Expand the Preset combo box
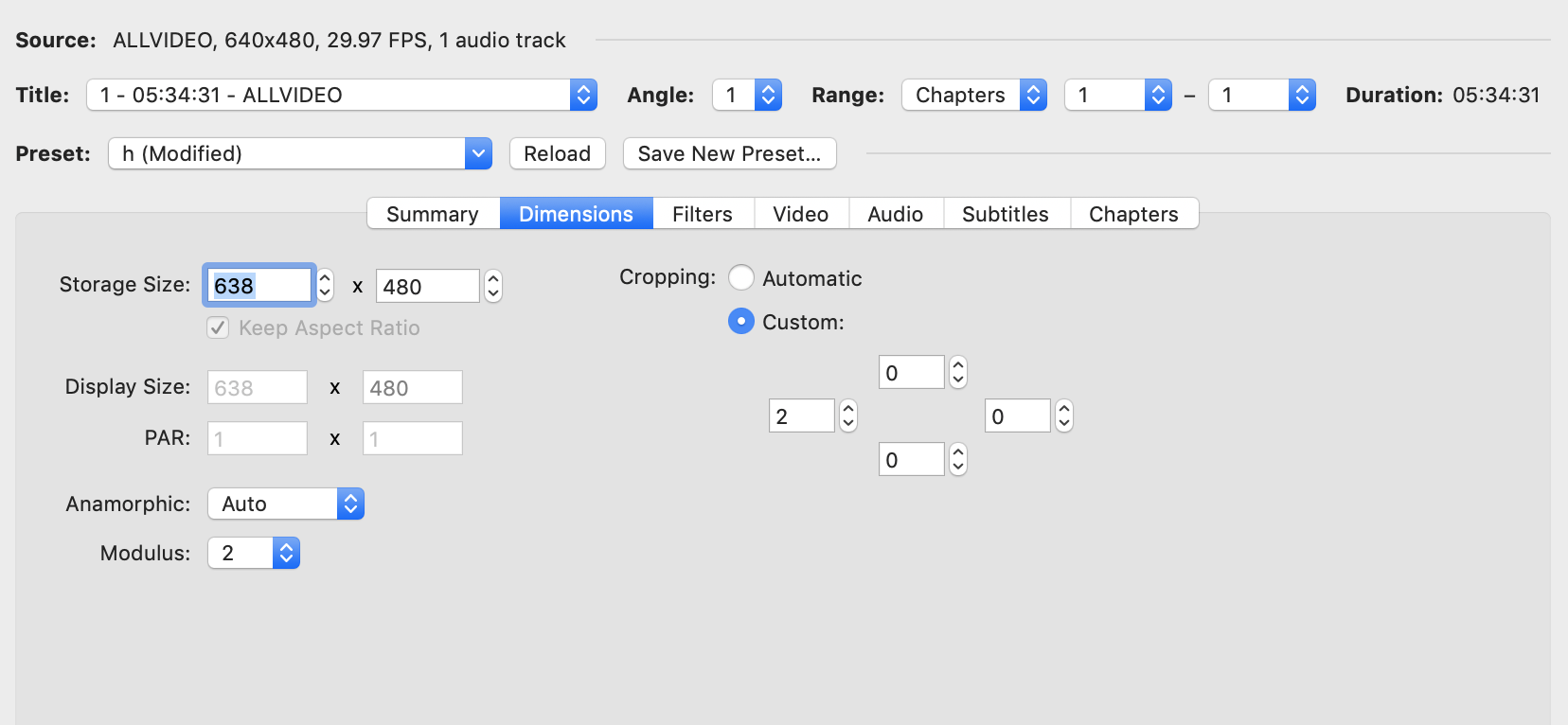This screenshot has height=725, width=1568. coord(478,153)
